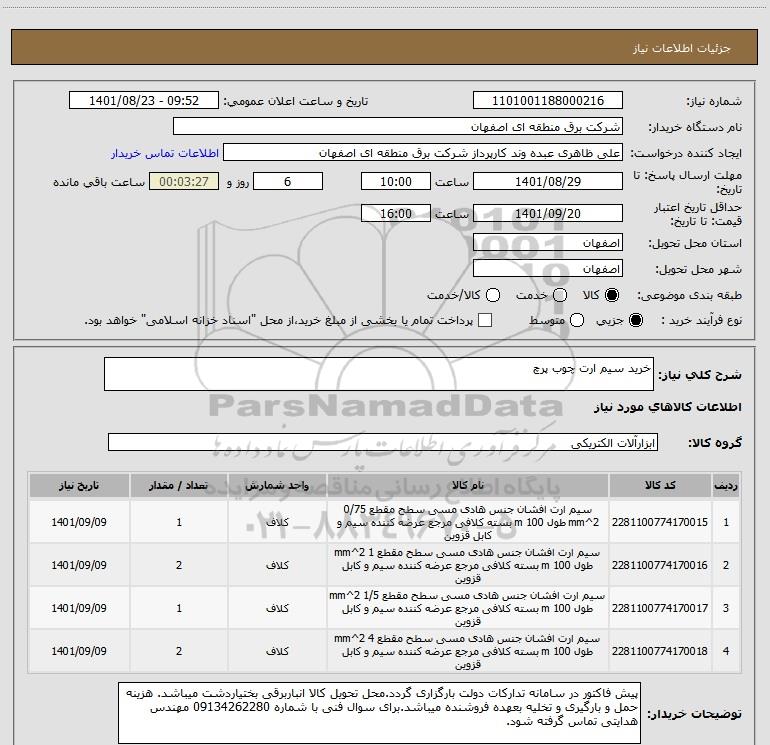This screenshot has width=770, height=745.
Task: Click the ردیف column header
Action: 726,485
